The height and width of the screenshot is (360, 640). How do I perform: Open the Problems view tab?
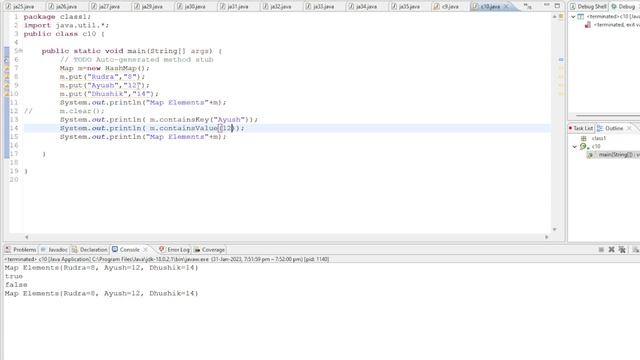(x=20, y=249)
